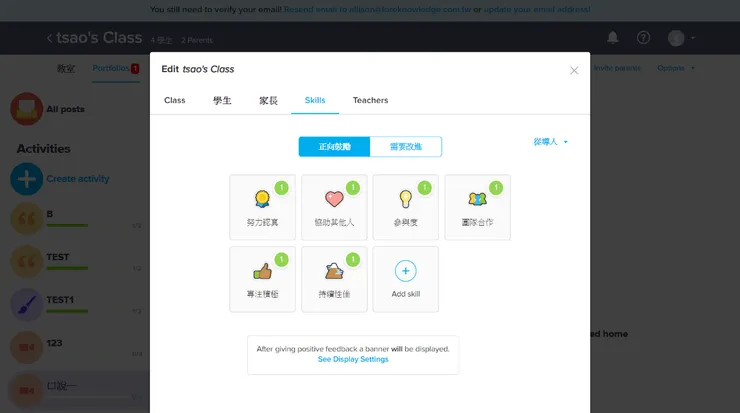Open the notifications bell
Screen dimensions: 740x413
coord(613,37)
